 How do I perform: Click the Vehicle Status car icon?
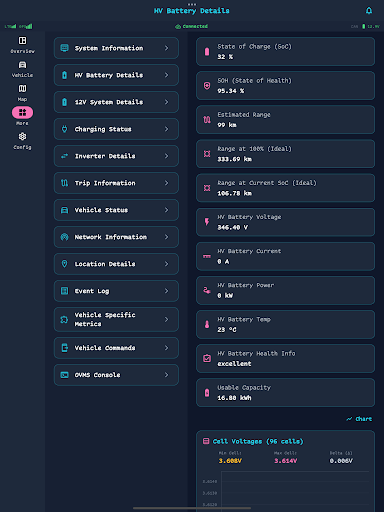pos(64,210)
